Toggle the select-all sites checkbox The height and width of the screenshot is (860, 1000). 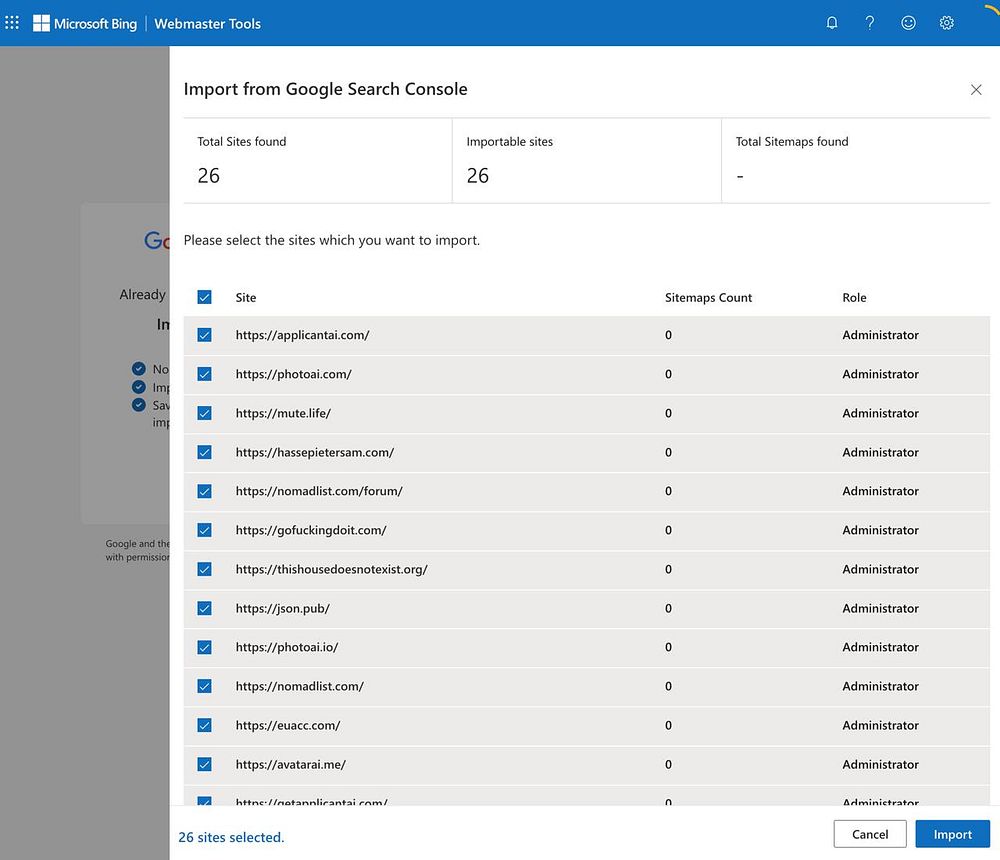coord(205,297)
